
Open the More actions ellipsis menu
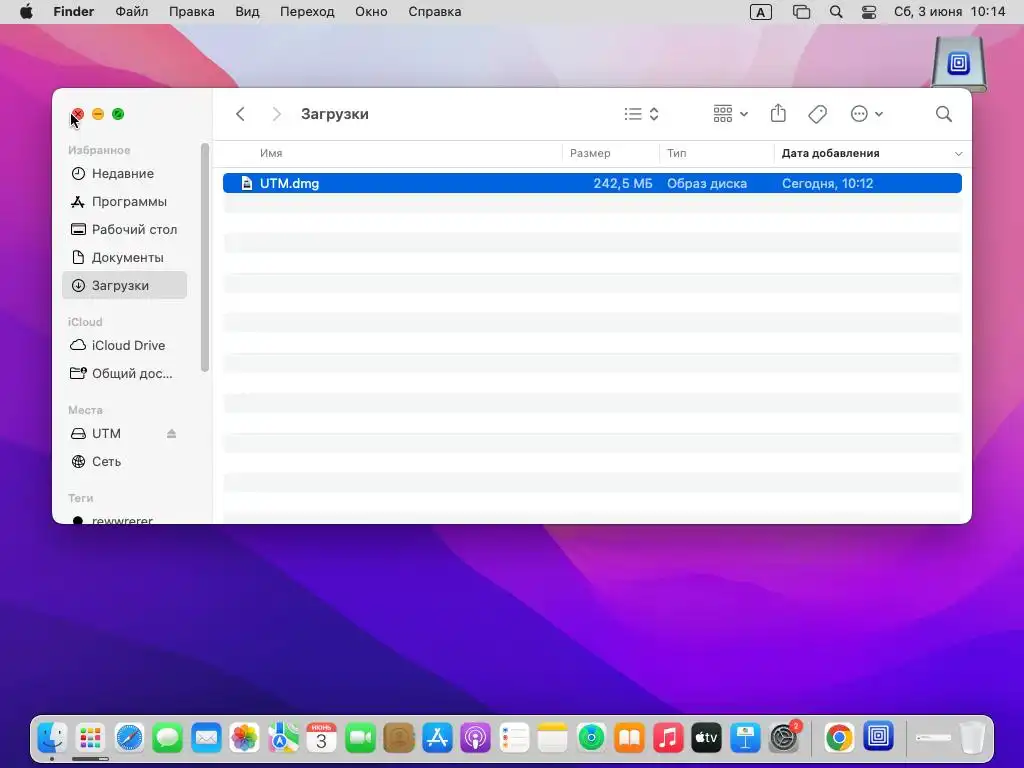coord(867,114)
